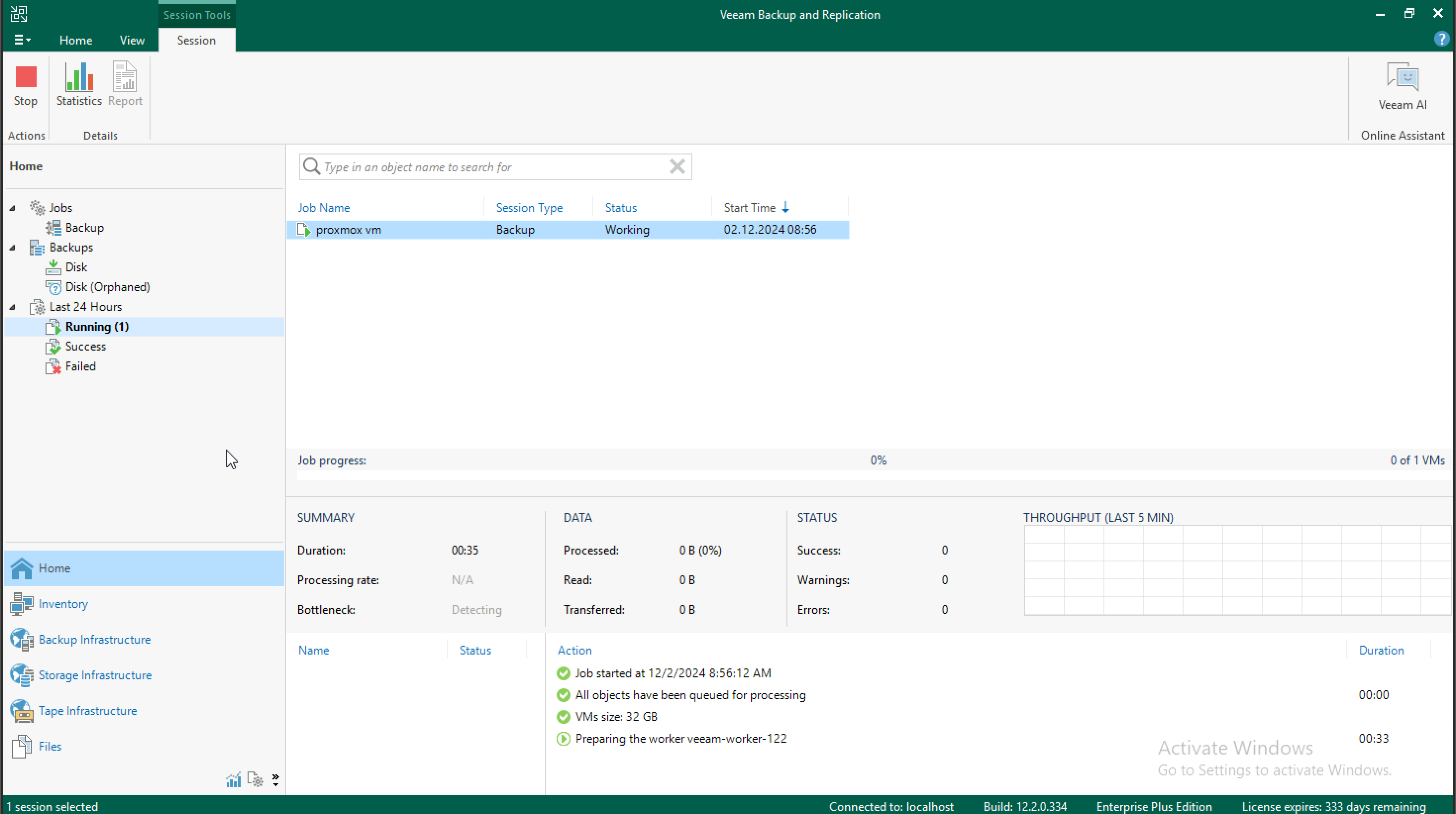
Task: Select Success jobs category
Action: (x=85, y=346)
